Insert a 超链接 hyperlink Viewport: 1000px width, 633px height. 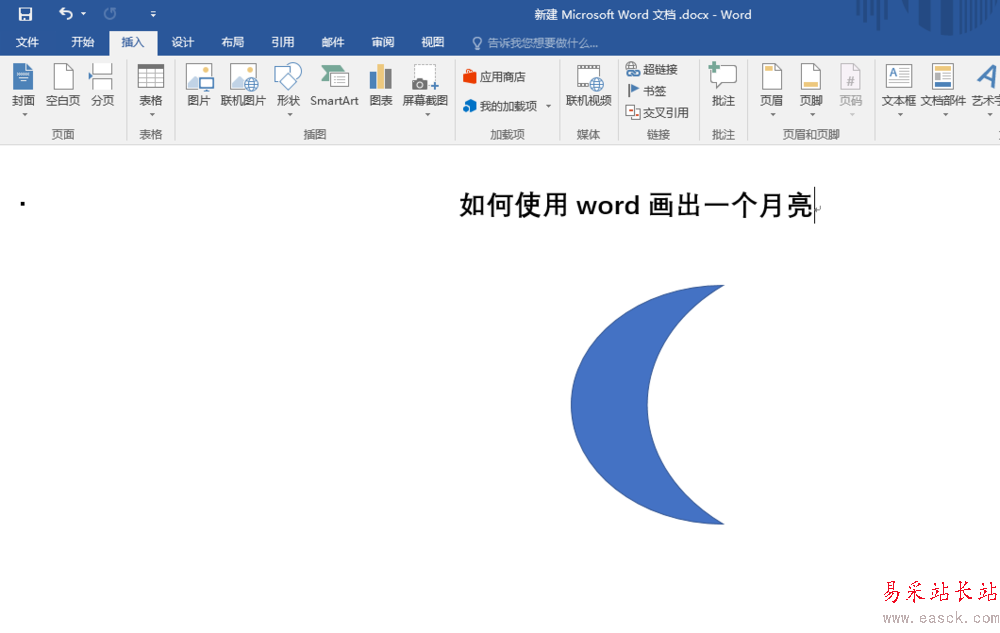(652, 69)
